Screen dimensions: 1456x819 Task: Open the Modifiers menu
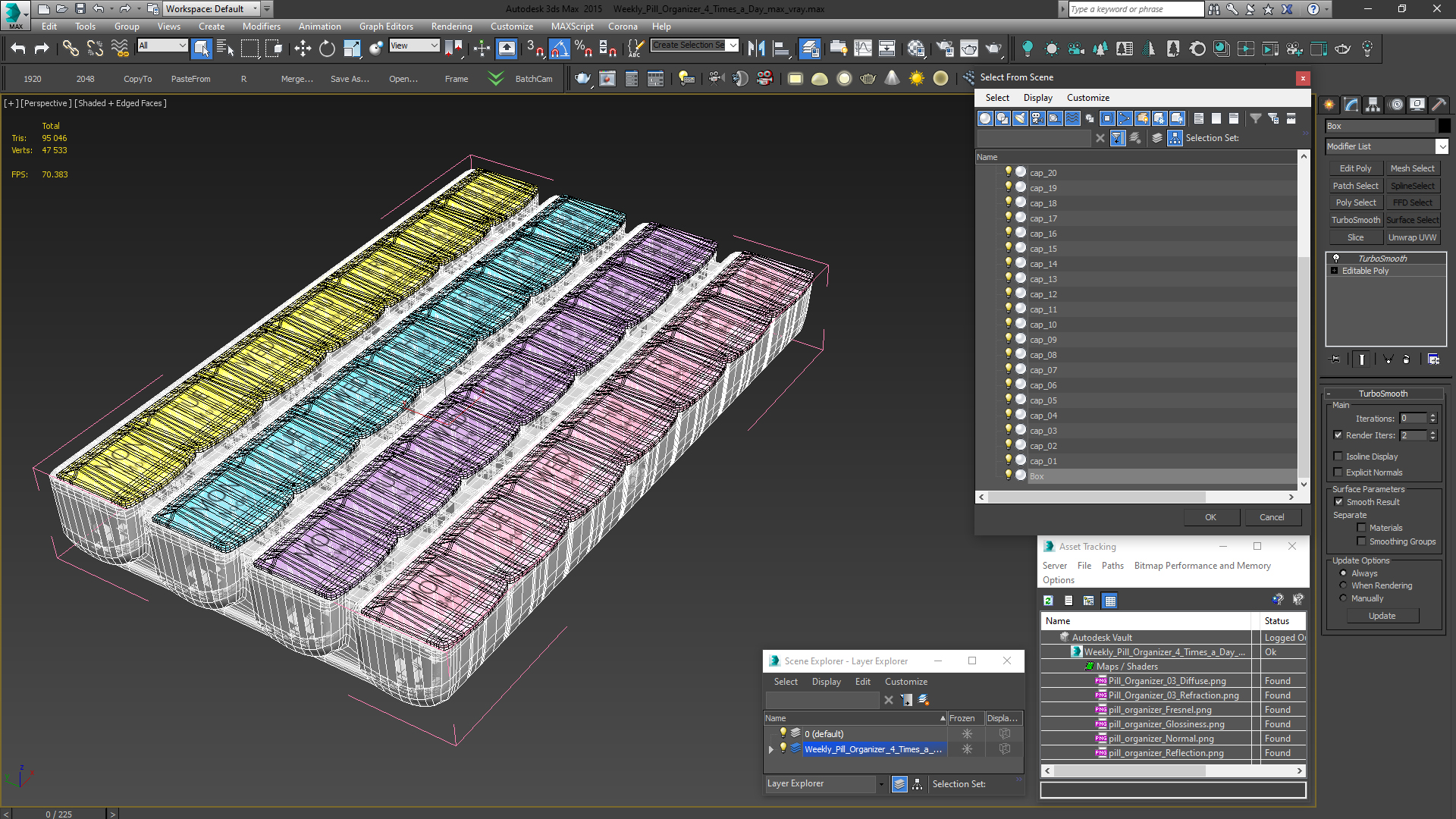(262, 26)
